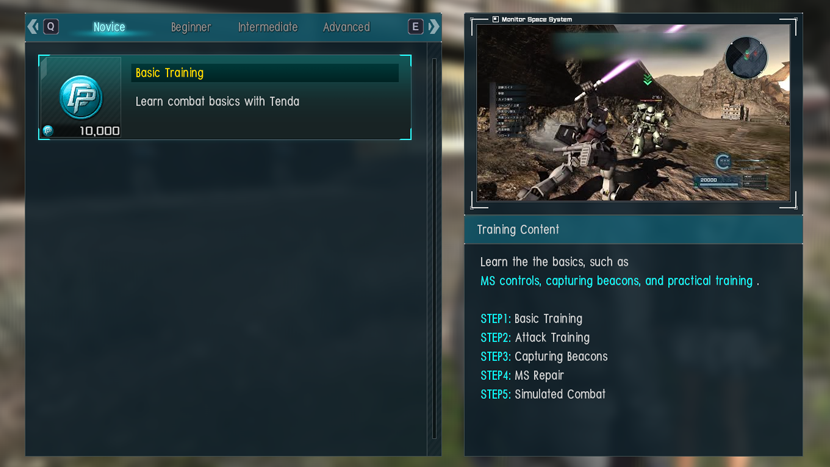Select the Novice tab
The width and height of the screenshot is (830, 467).
pyautogui.click(x=109, y=27)
